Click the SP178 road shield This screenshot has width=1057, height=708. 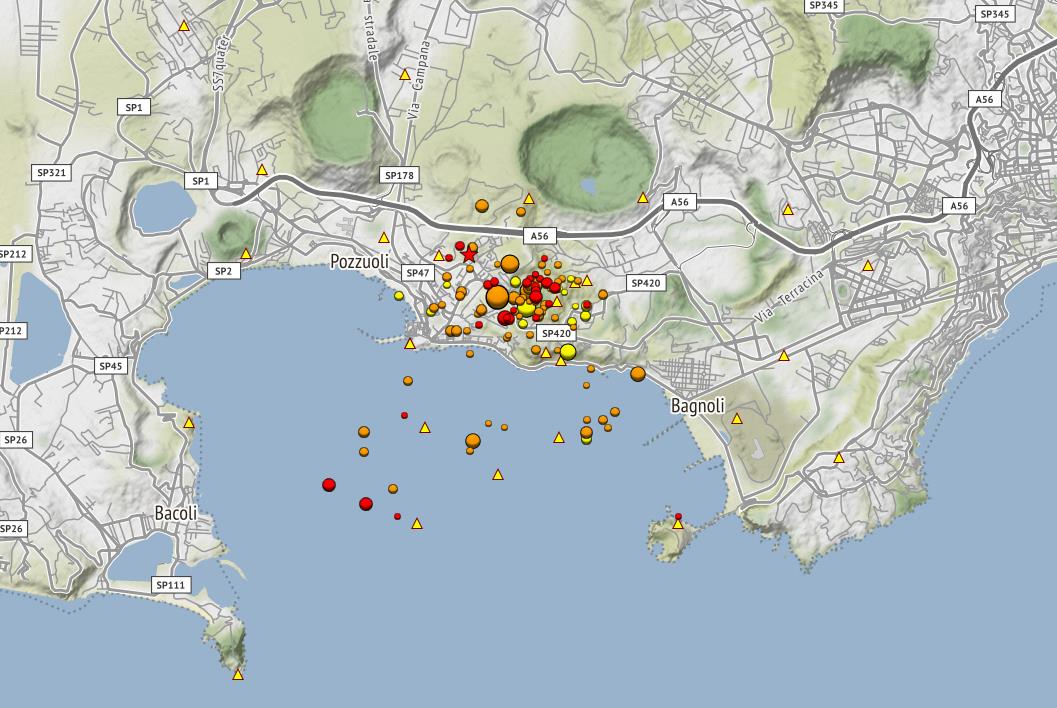[399, 175]
